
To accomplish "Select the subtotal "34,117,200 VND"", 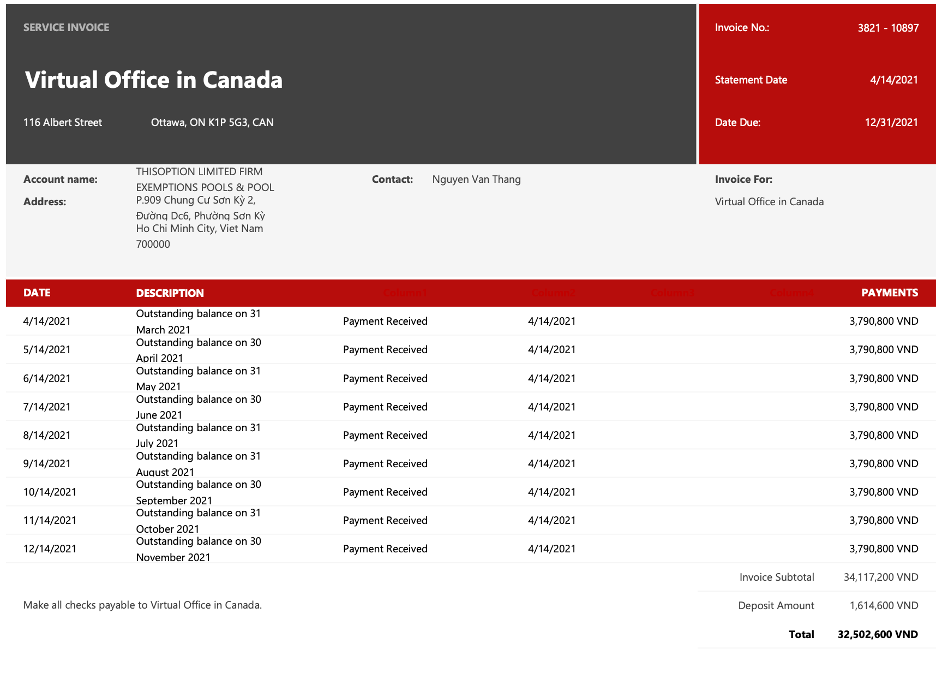I will point(880,577).
